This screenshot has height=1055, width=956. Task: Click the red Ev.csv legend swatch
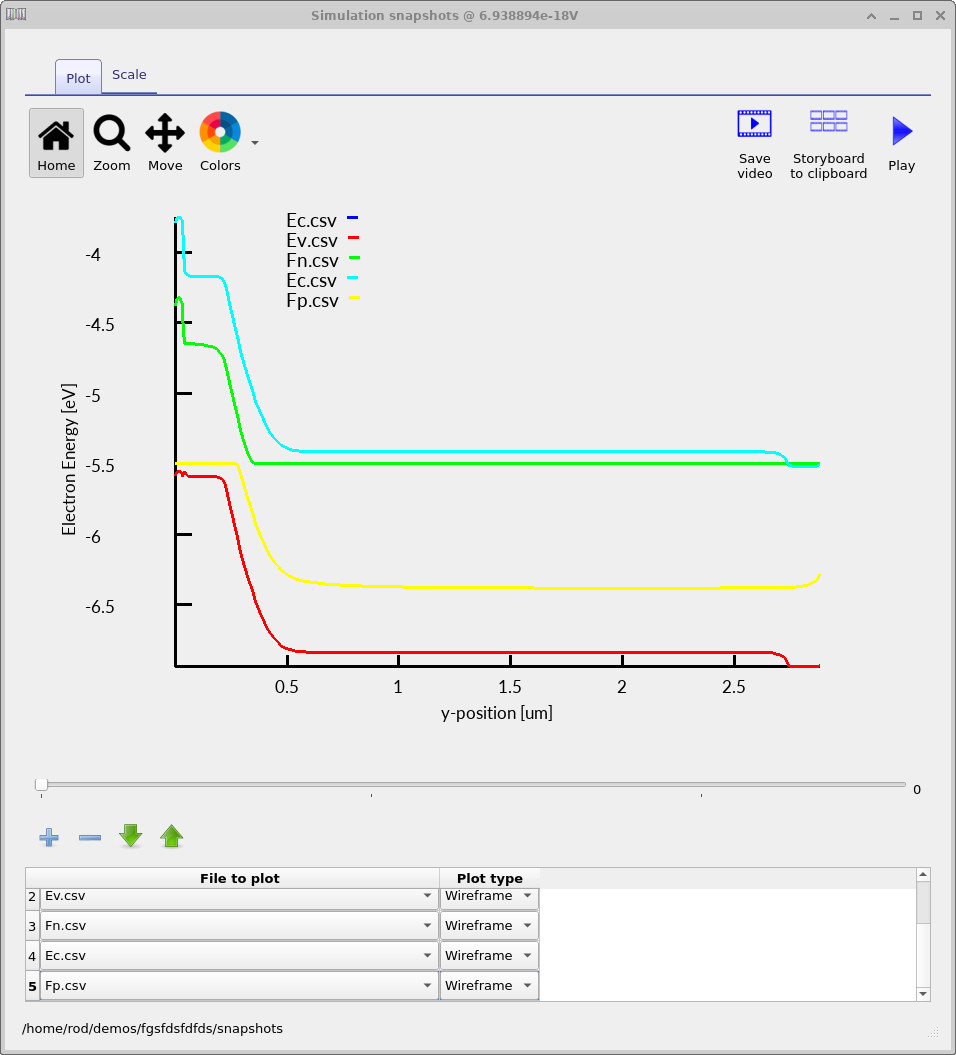coord(353,238)
